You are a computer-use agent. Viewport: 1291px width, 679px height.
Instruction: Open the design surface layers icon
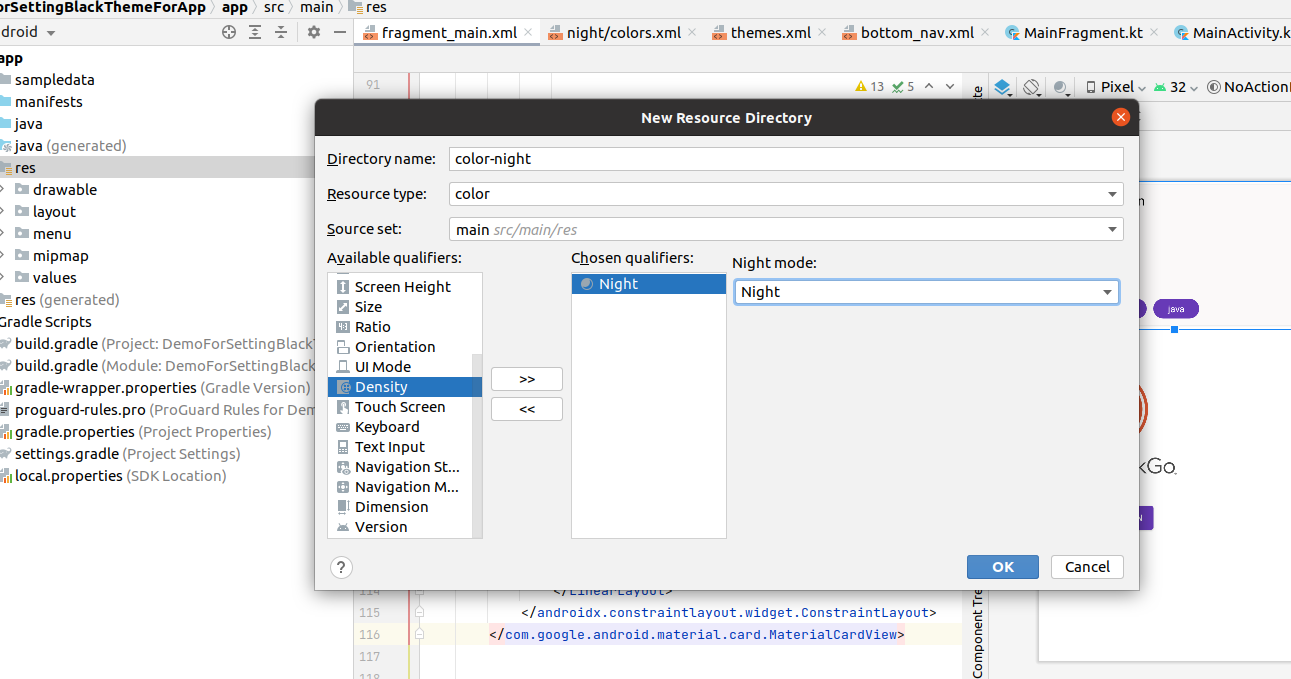pos(1003,87)
